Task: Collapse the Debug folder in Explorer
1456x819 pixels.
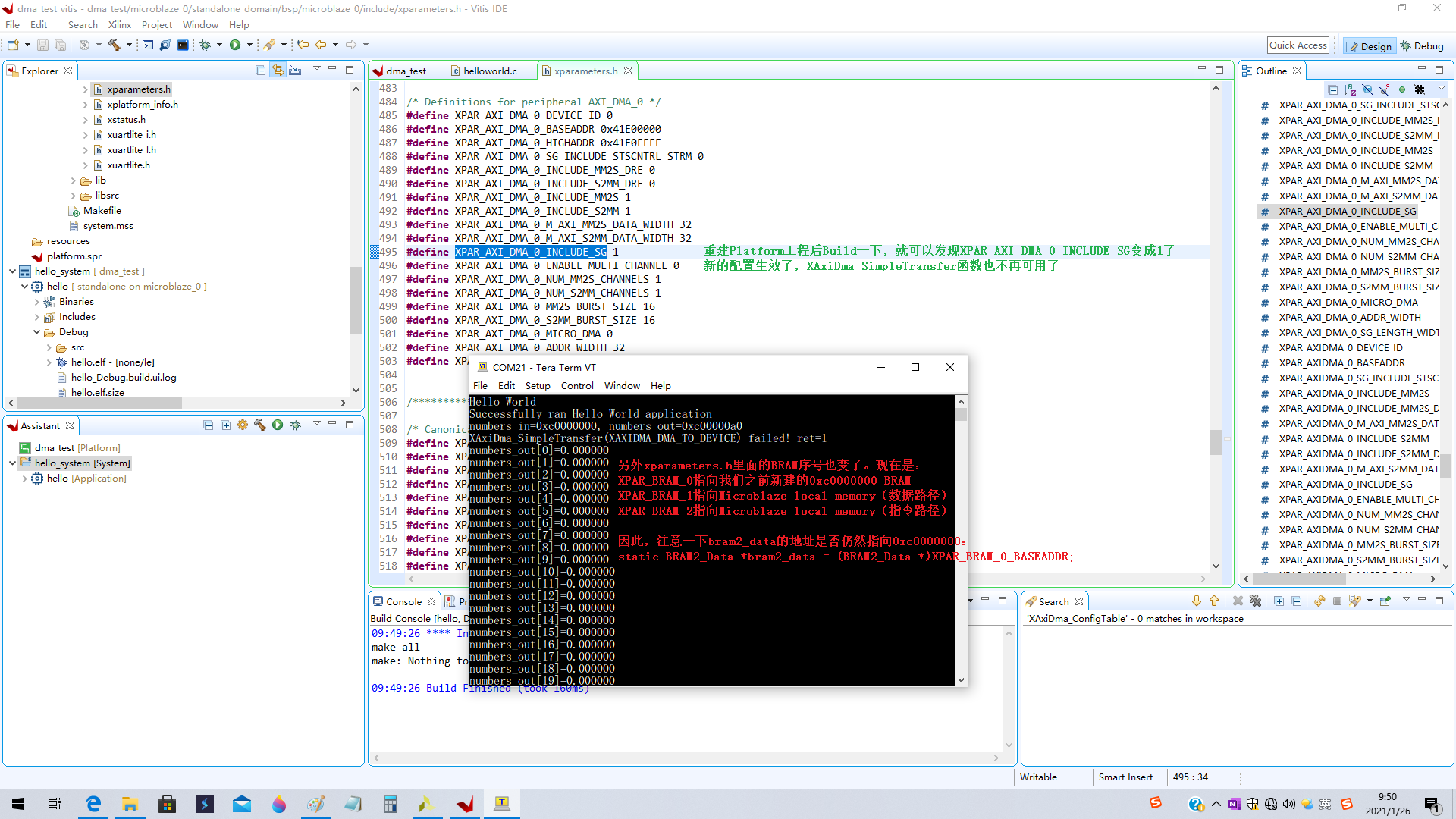Action: pyautogui.click(x=36, y=331)
